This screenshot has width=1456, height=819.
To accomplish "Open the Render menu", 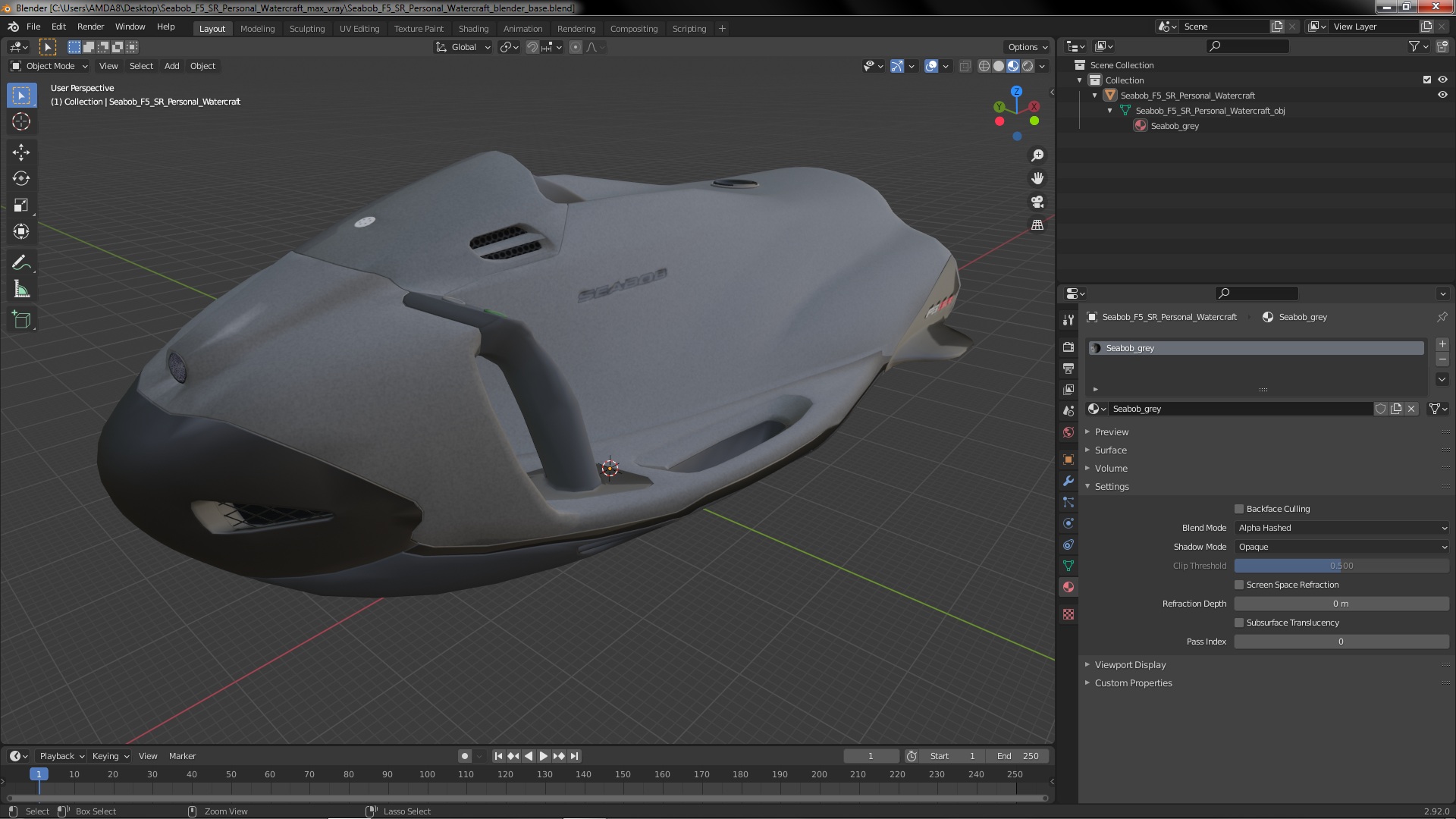I will [90, 27].
